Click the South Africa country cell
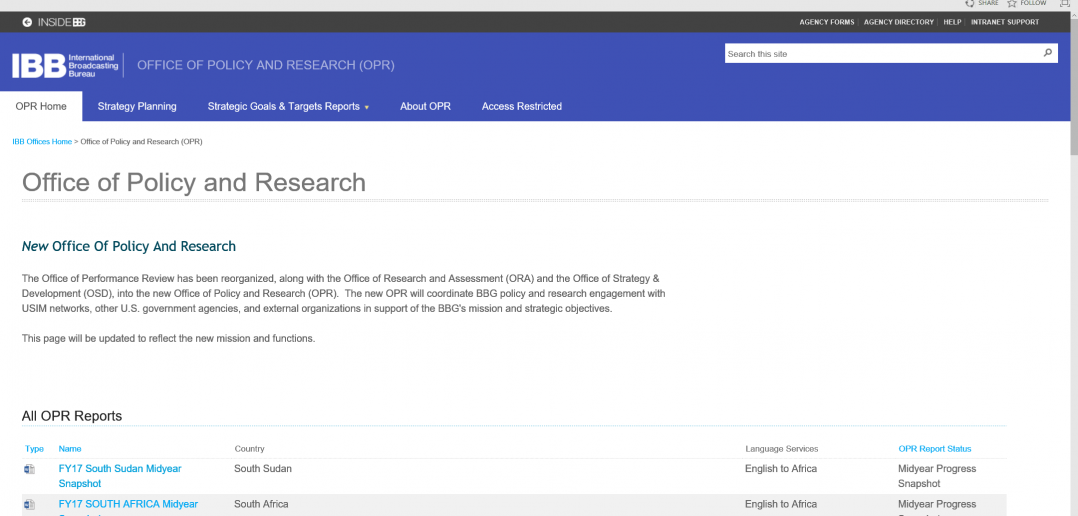The height and width of the screenshot is (516, 1078). coord(261,504)
